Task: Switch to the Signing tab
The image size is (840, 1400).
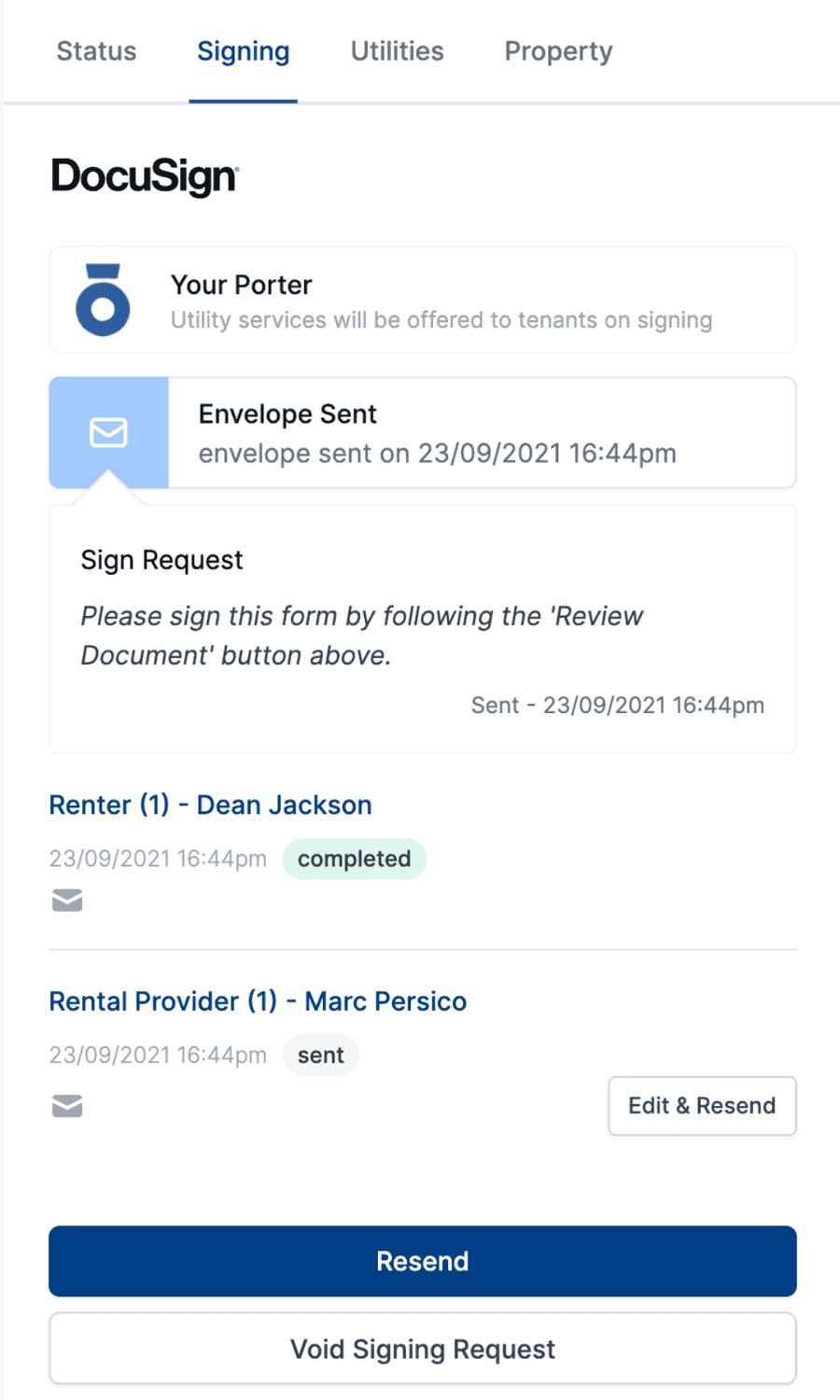Action: tap(243, 51)
